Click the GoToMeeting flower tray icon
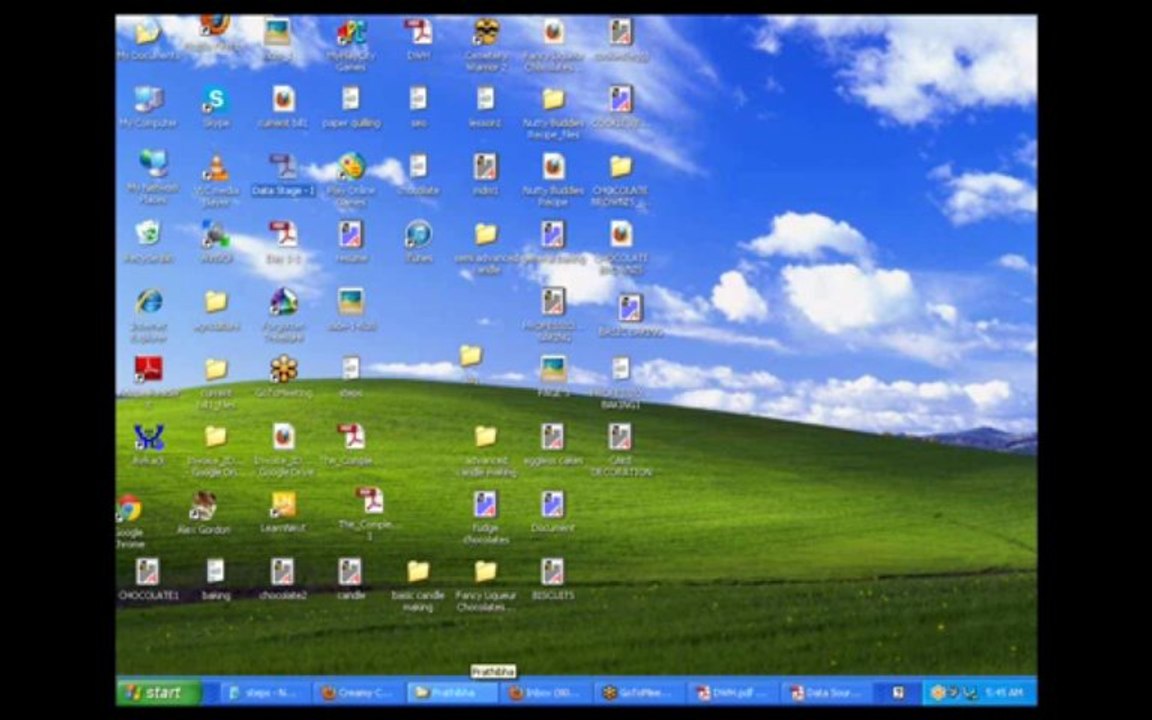Viewport: 1152px width, 720px height. pyautogui.click(x=937, y=693)
